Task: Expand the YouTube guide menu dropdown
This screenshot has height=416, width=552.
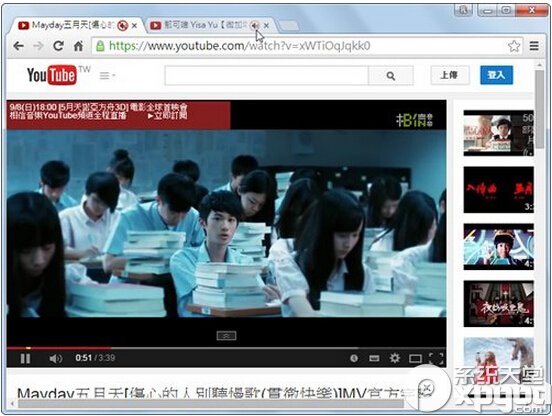Action: pos(107,75)
